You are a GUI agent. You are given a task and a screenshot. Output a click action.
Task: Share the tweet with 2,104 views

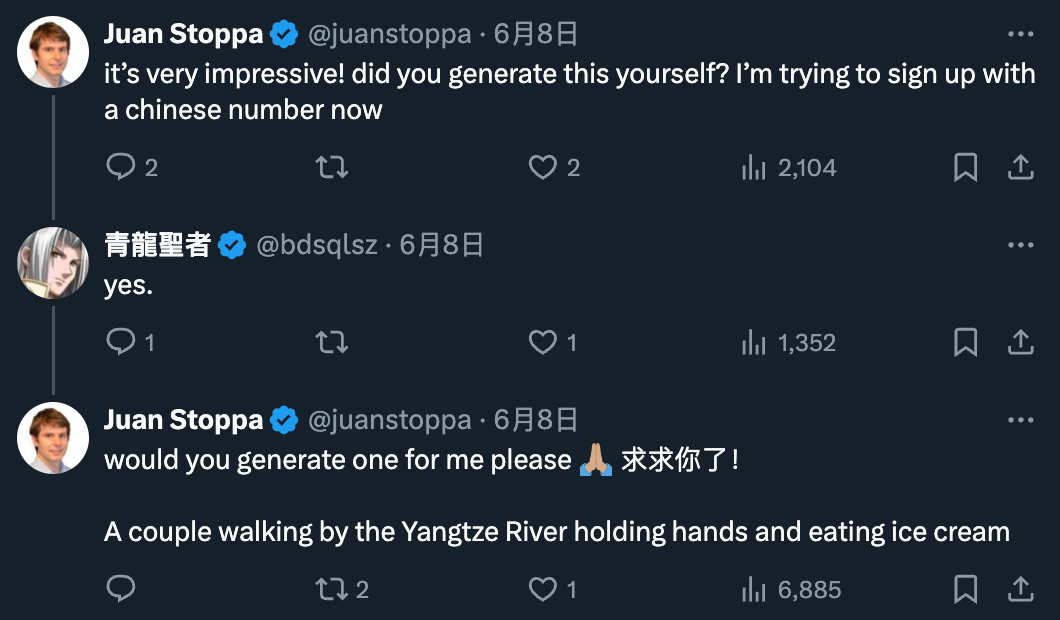coord(1020,167)
